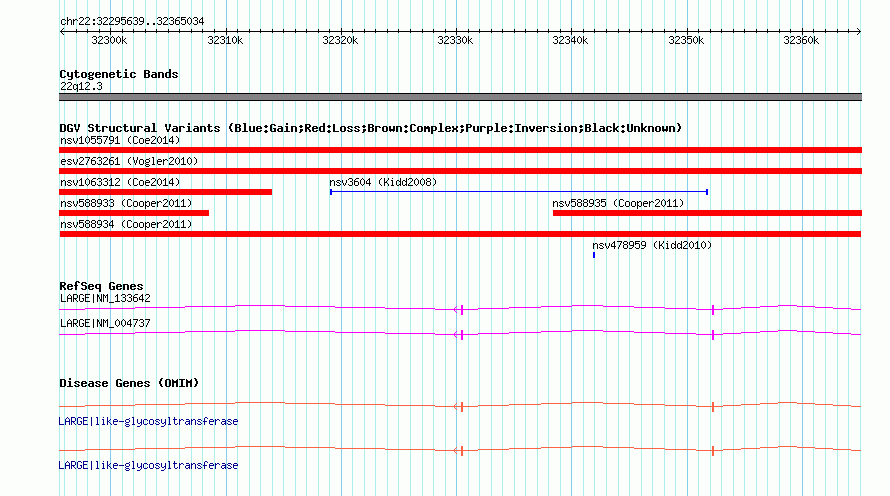Click the right arrow of the ruler
The image size is (890, 496).
859,32
